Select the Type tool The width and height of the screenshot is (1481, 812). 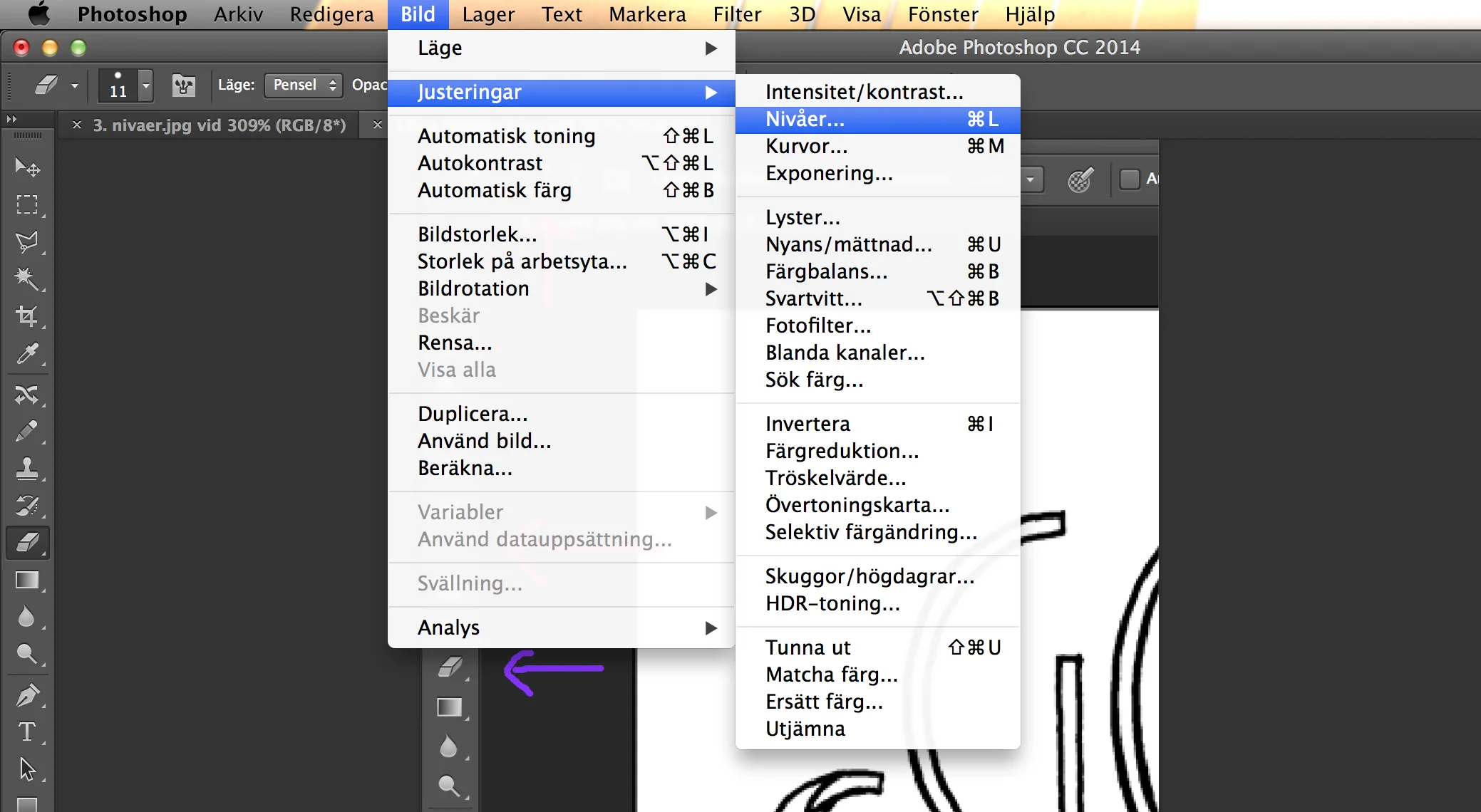pos(27,732)
